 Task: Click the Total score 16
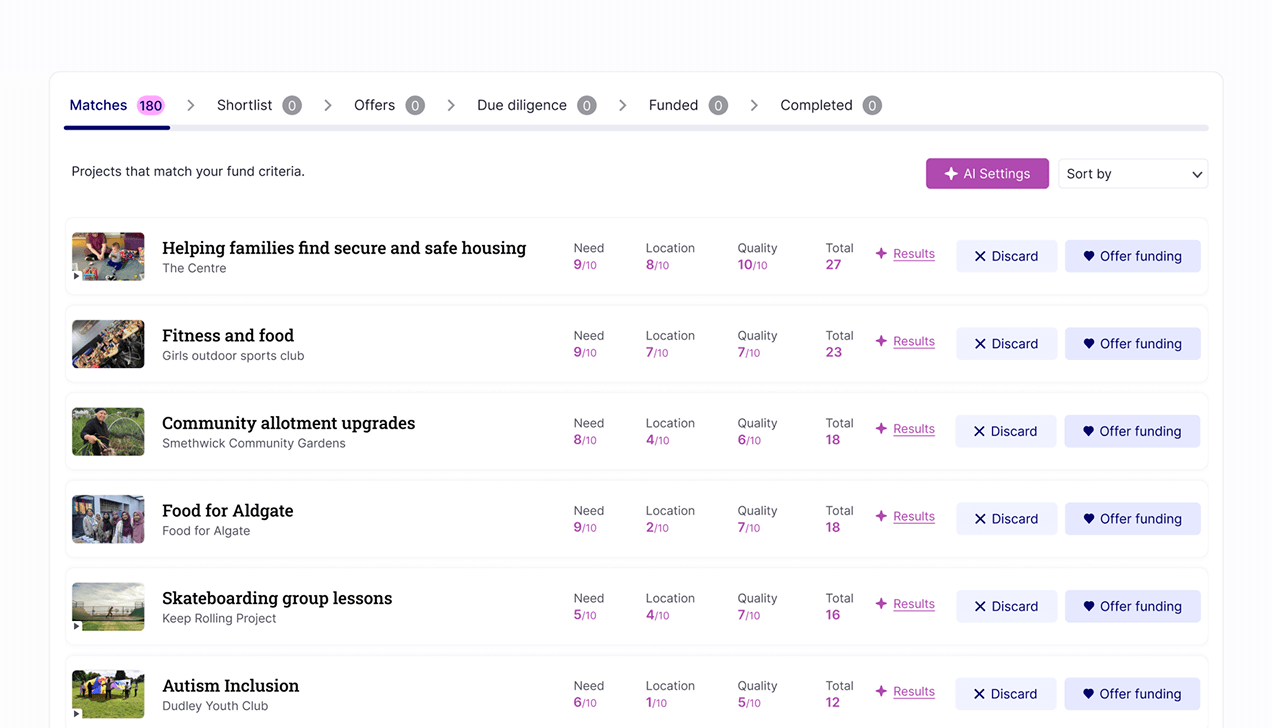click(833, 615)
